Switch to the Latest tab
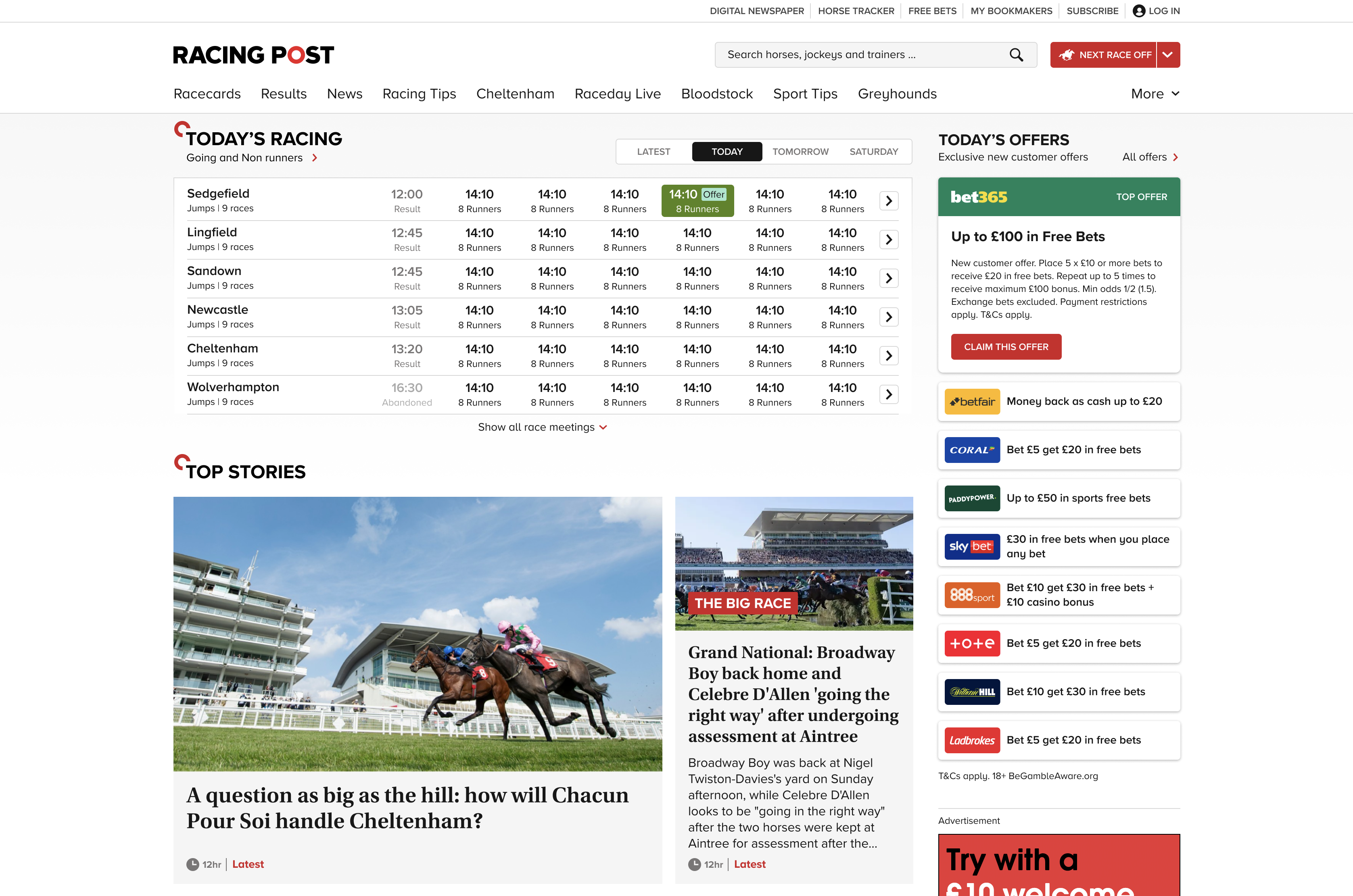The height and width of the screenshot is (896, 1353). (x=654, y=152)
